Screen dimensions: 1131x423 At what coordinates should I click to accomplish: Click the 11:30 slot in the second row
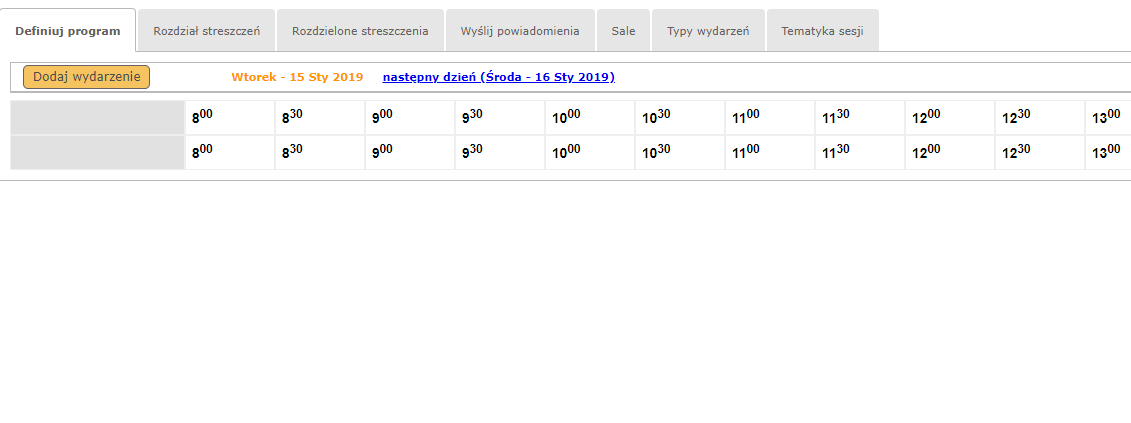click(859, 152)
